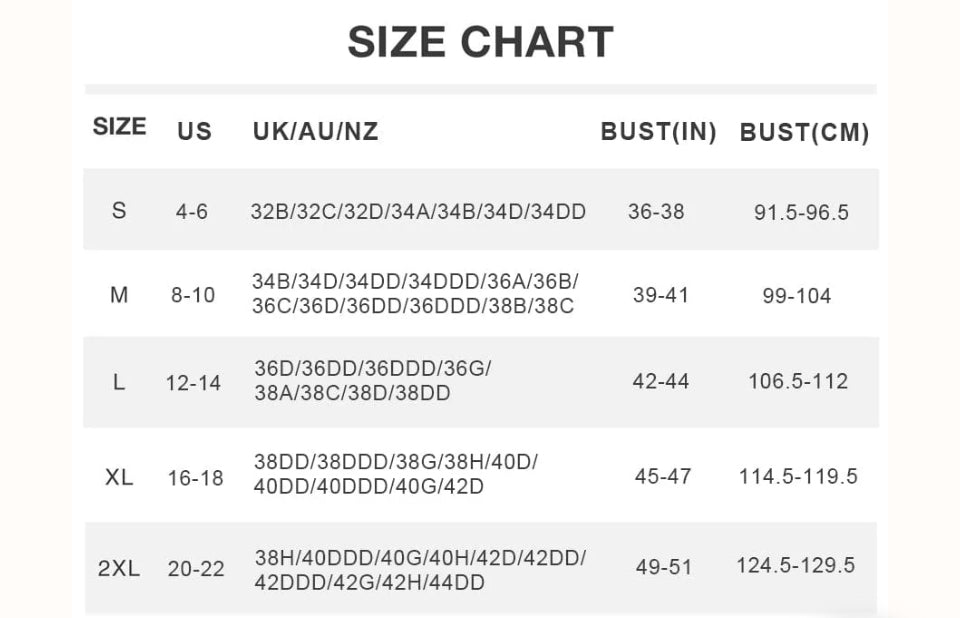This screenshot has height=618, width=960.
Task: Click the UK/AU/NZ column header
Action: (x=316, y=131)
